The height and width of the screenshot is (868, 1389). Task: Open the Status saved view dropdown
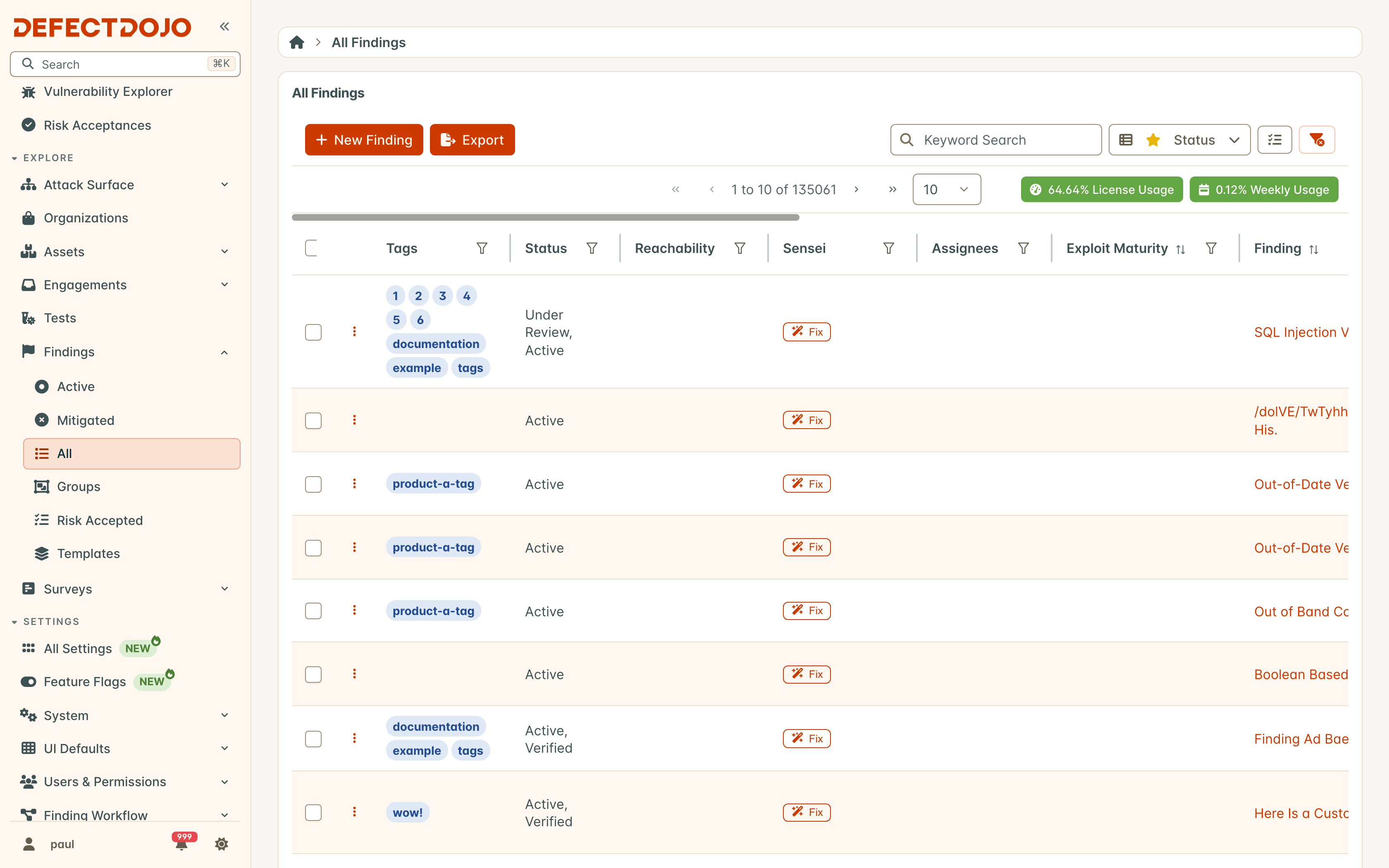tap(1179, 140)
